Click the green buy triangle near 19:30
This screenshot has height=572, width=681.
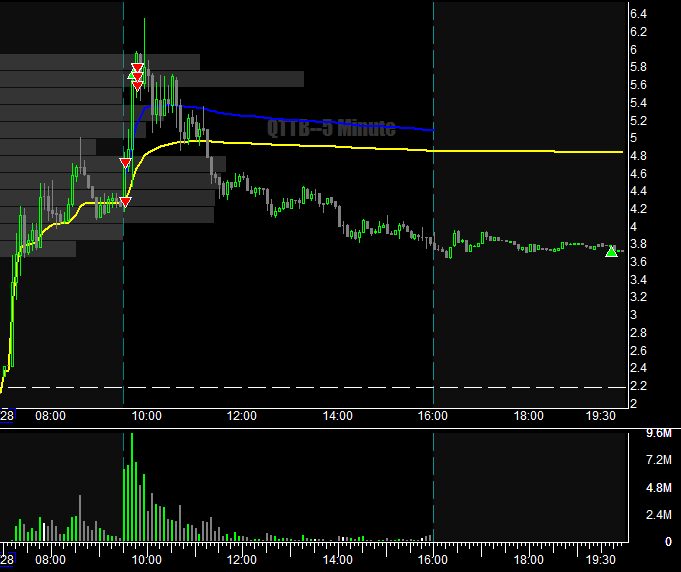pyautogui.click(x=611, y=251)
